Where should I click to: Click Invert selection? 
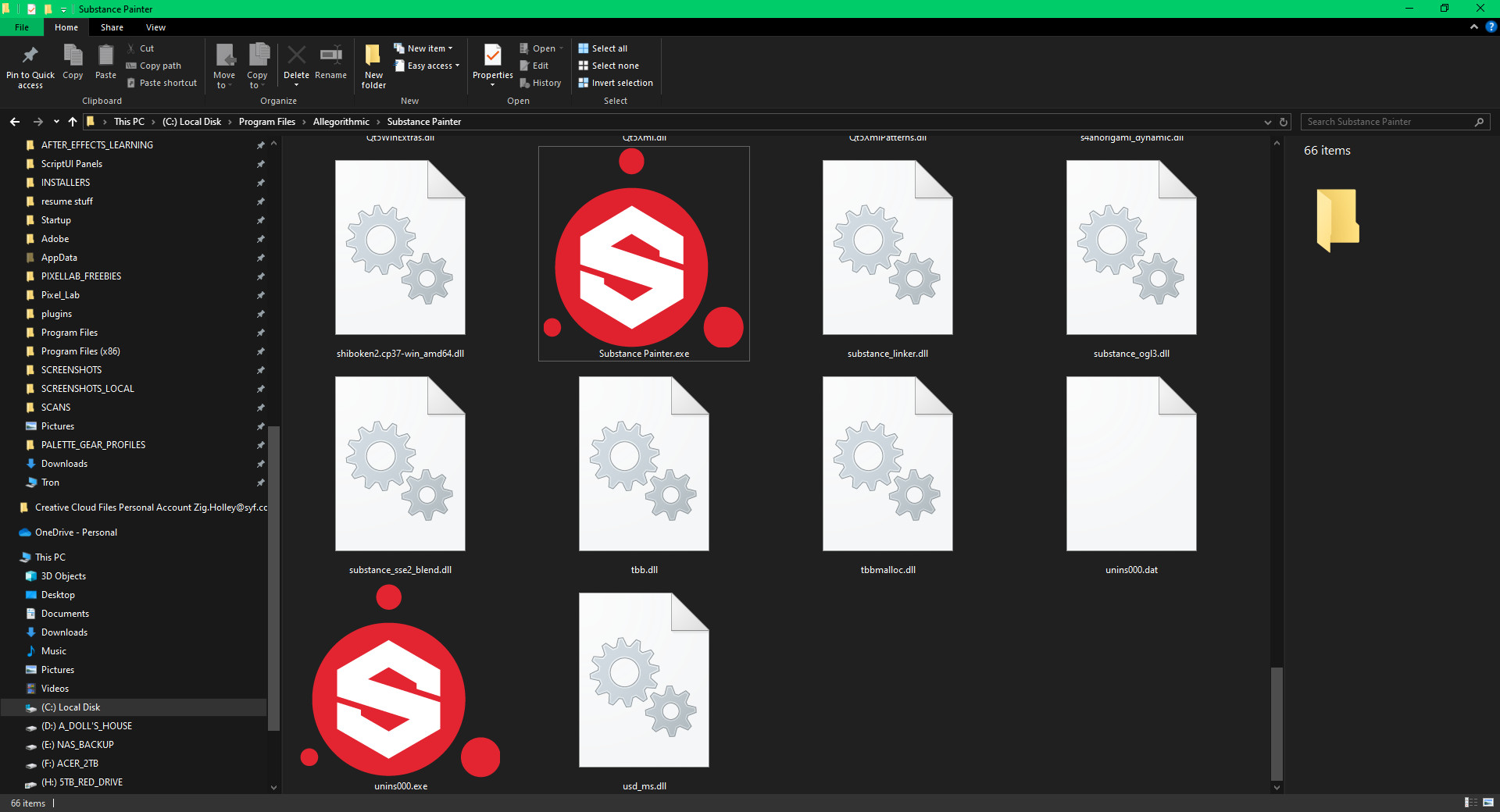coord(616,83)
